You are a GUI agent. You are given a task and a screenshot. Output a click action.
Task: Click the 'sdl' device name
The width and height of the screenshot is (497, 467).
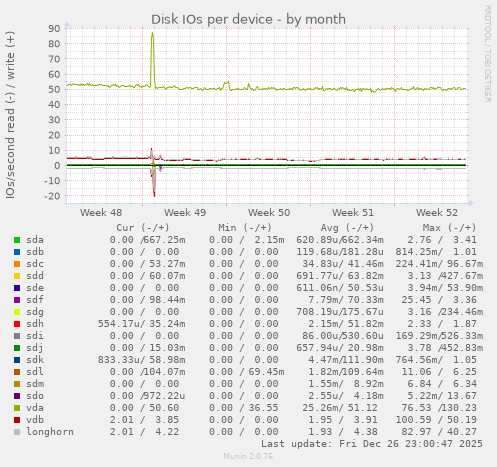click(35, 372)
